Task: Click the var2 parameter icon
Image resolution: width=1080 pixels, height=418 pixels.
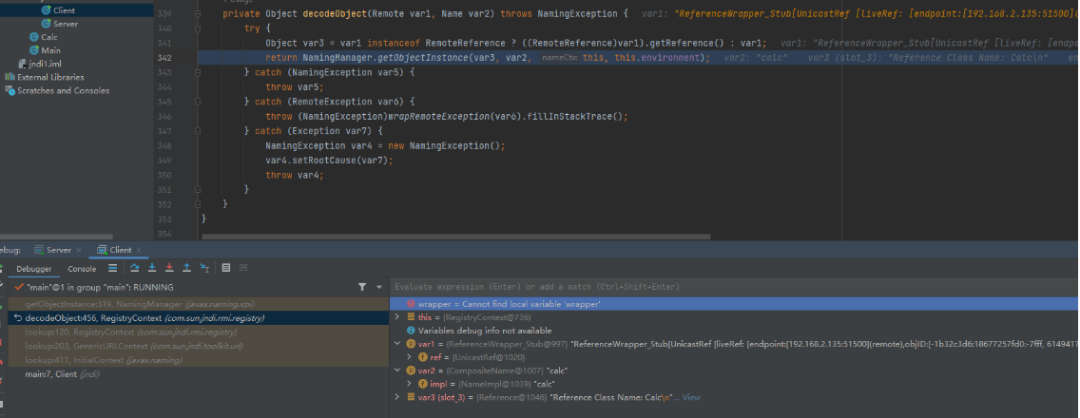Action: coord(411,370)
